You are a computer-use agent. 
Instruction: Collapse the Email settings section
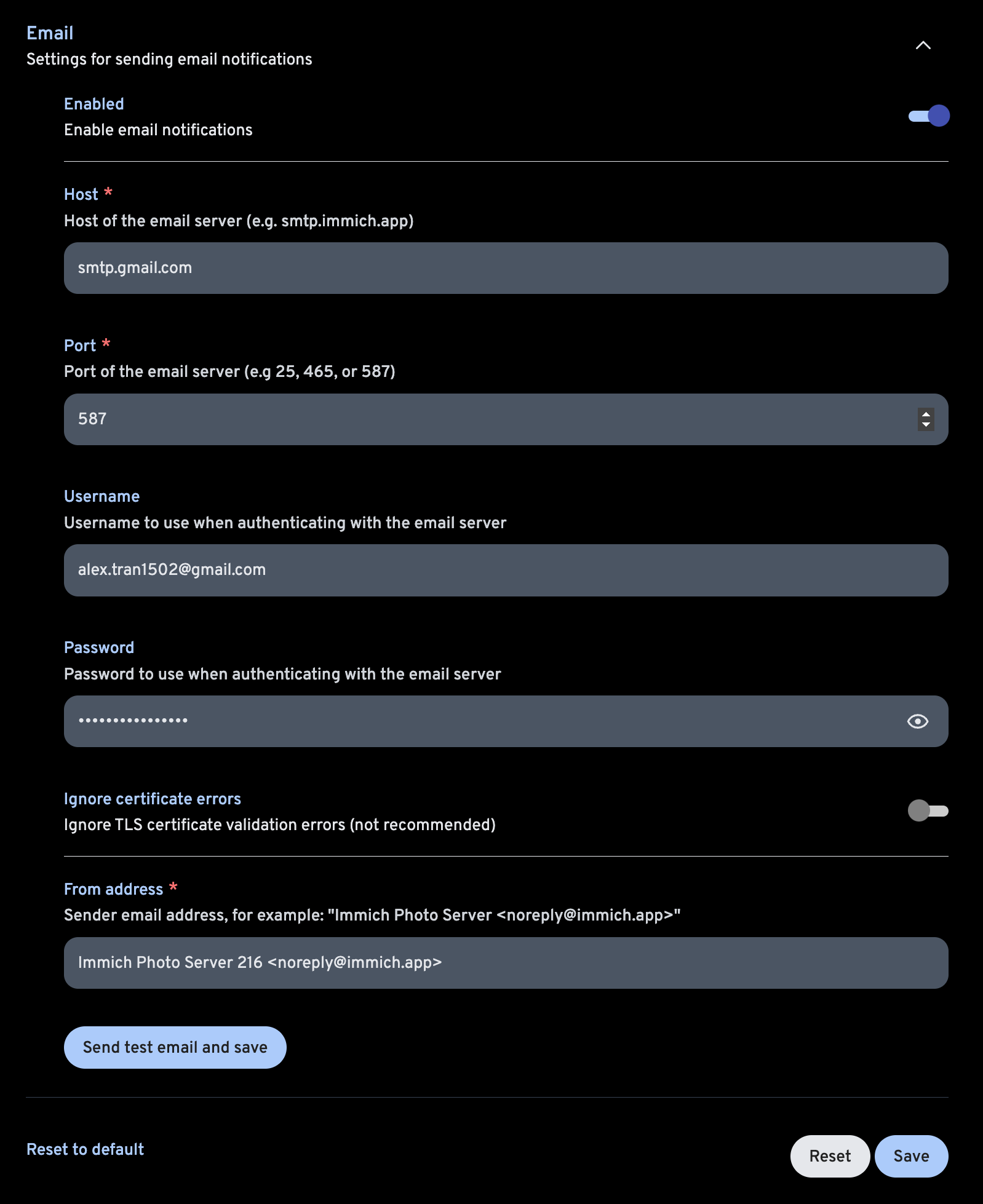point(922,45)
